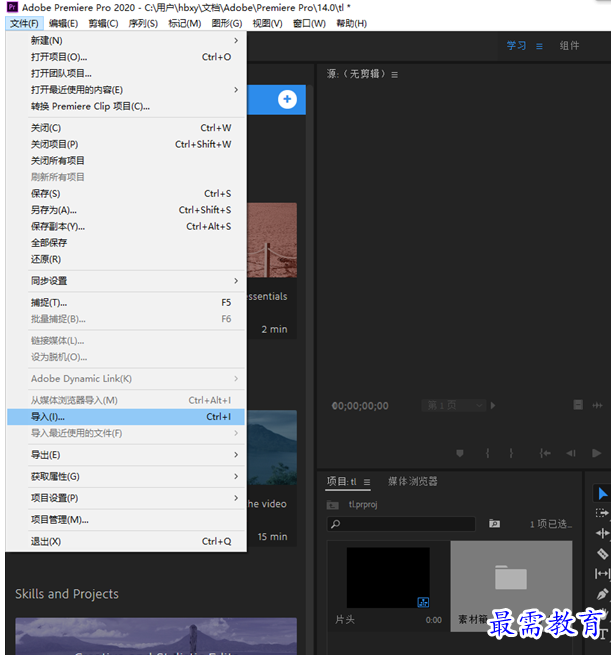Select the Selection tool arrow

pos(602,494)
